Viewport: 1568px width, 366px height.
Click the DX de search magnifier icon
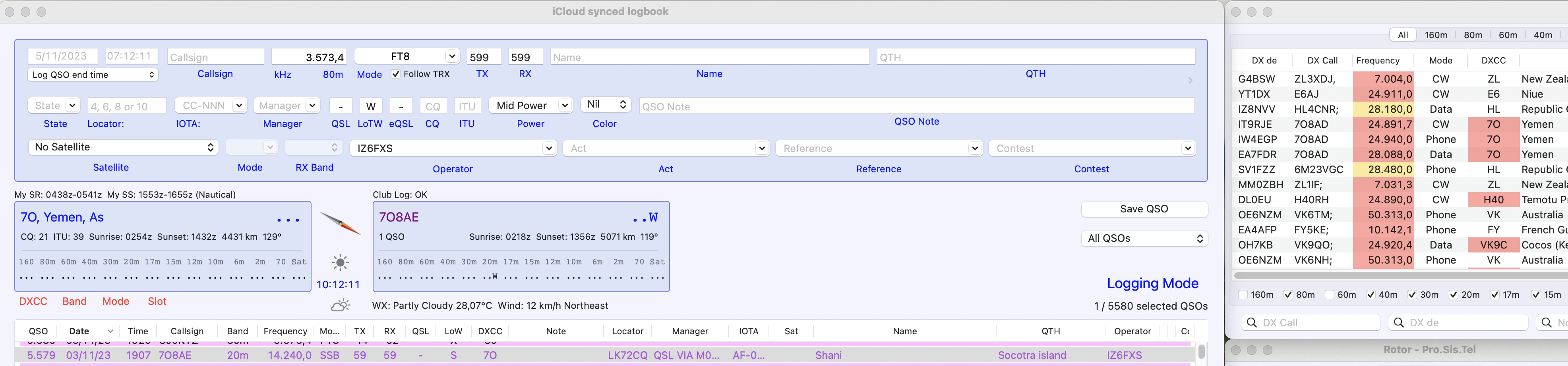(1399, 323)
